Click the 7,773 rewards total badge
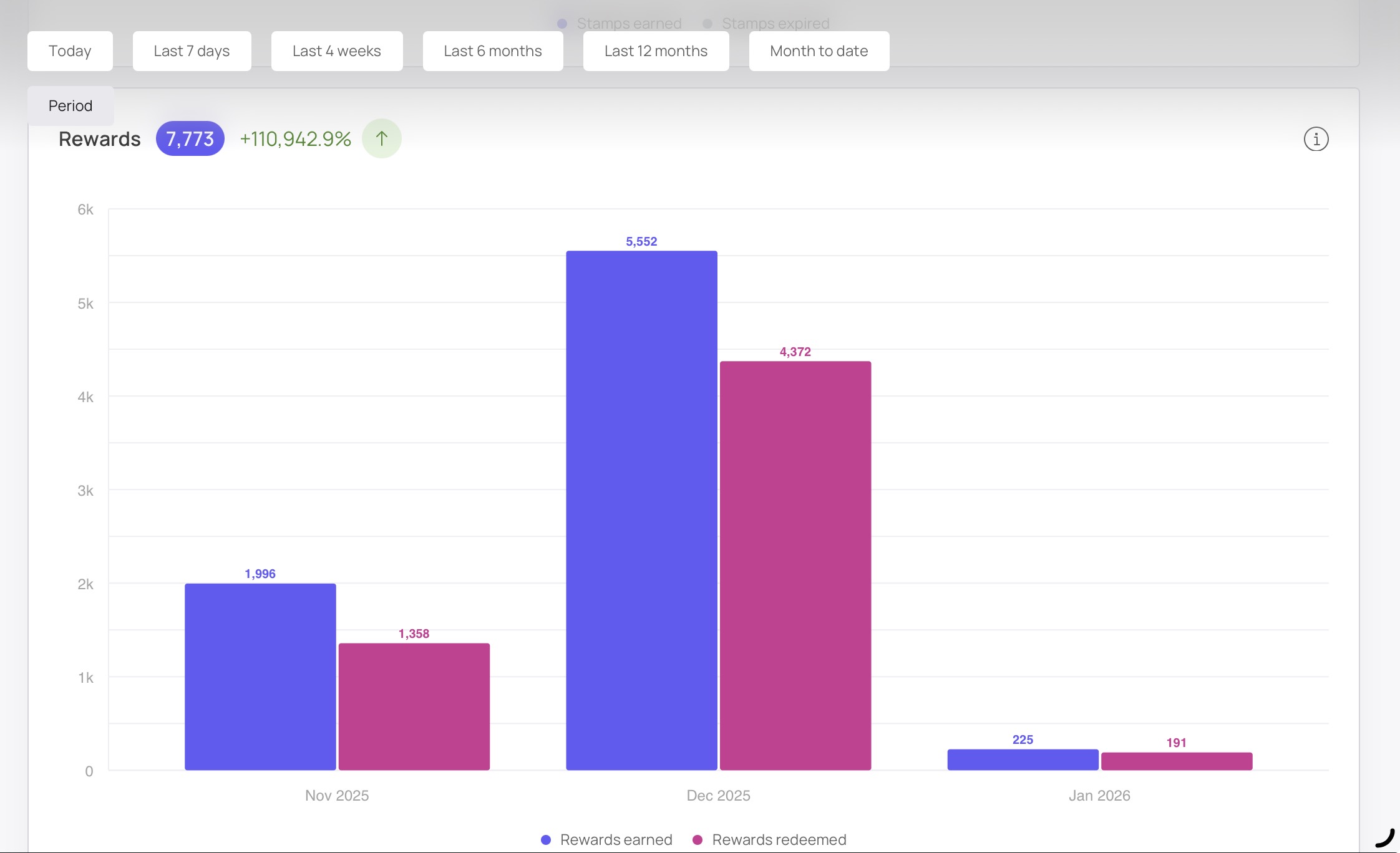 (190, 138)
